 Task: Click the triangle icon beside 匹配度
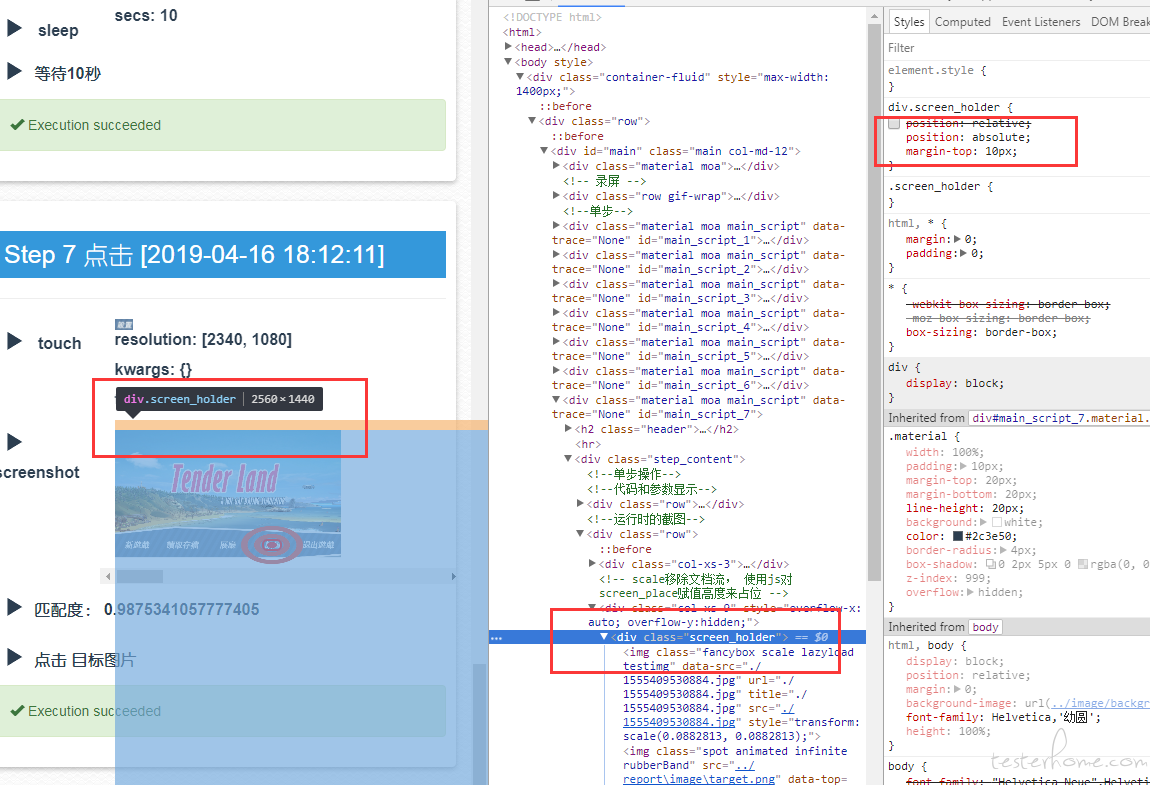tap(14, 607)
